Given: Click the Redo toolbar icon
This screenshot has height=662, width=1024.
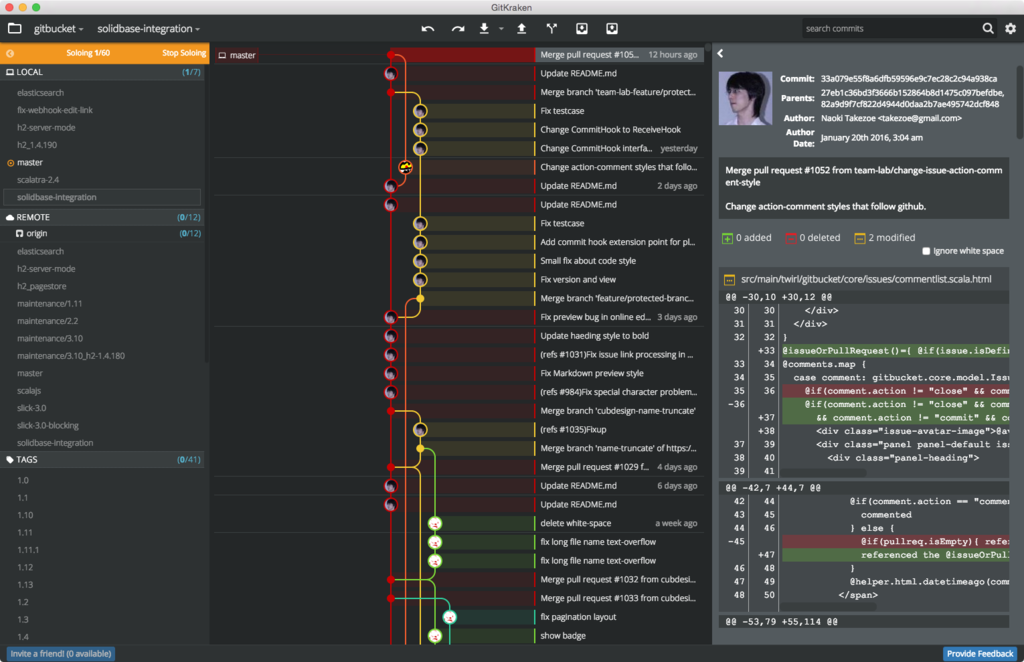Looking at the screenshot, I should click(458, 29).
